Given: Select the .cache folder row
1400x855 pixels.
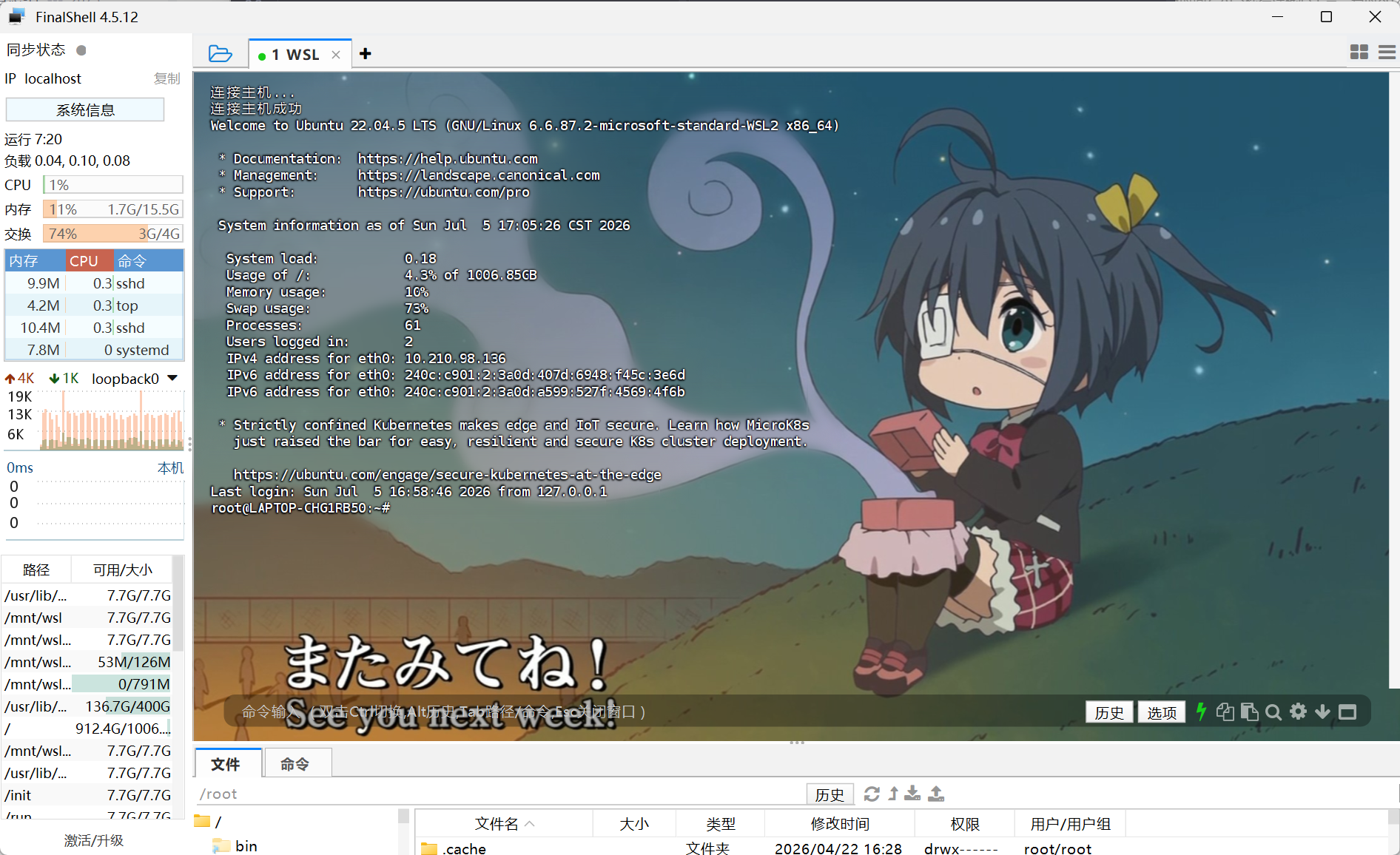Looking at the screenshot, I should coord(901,848).
